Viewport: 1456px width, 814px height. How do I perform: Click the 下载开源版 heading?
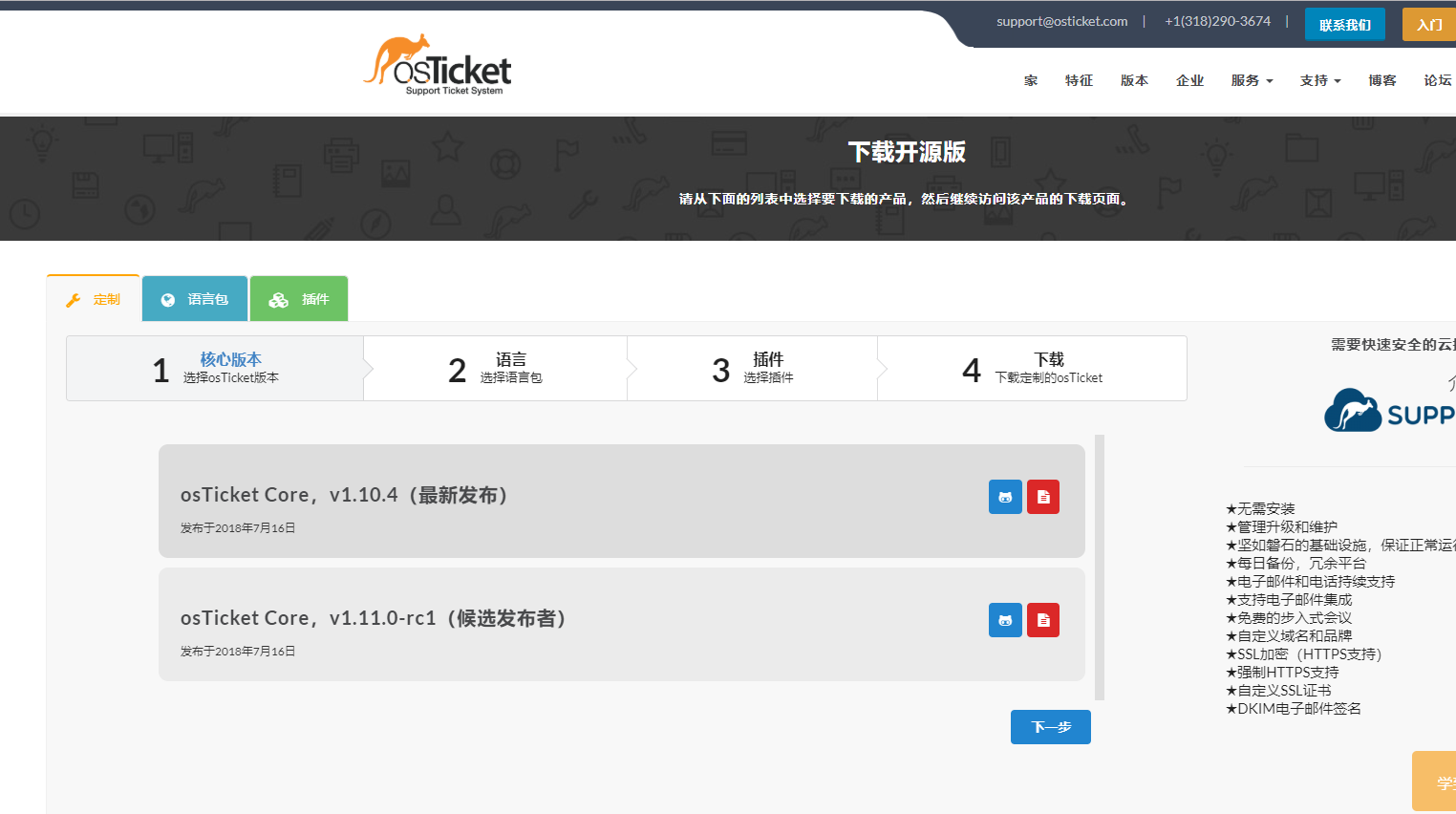pos(907,152)
